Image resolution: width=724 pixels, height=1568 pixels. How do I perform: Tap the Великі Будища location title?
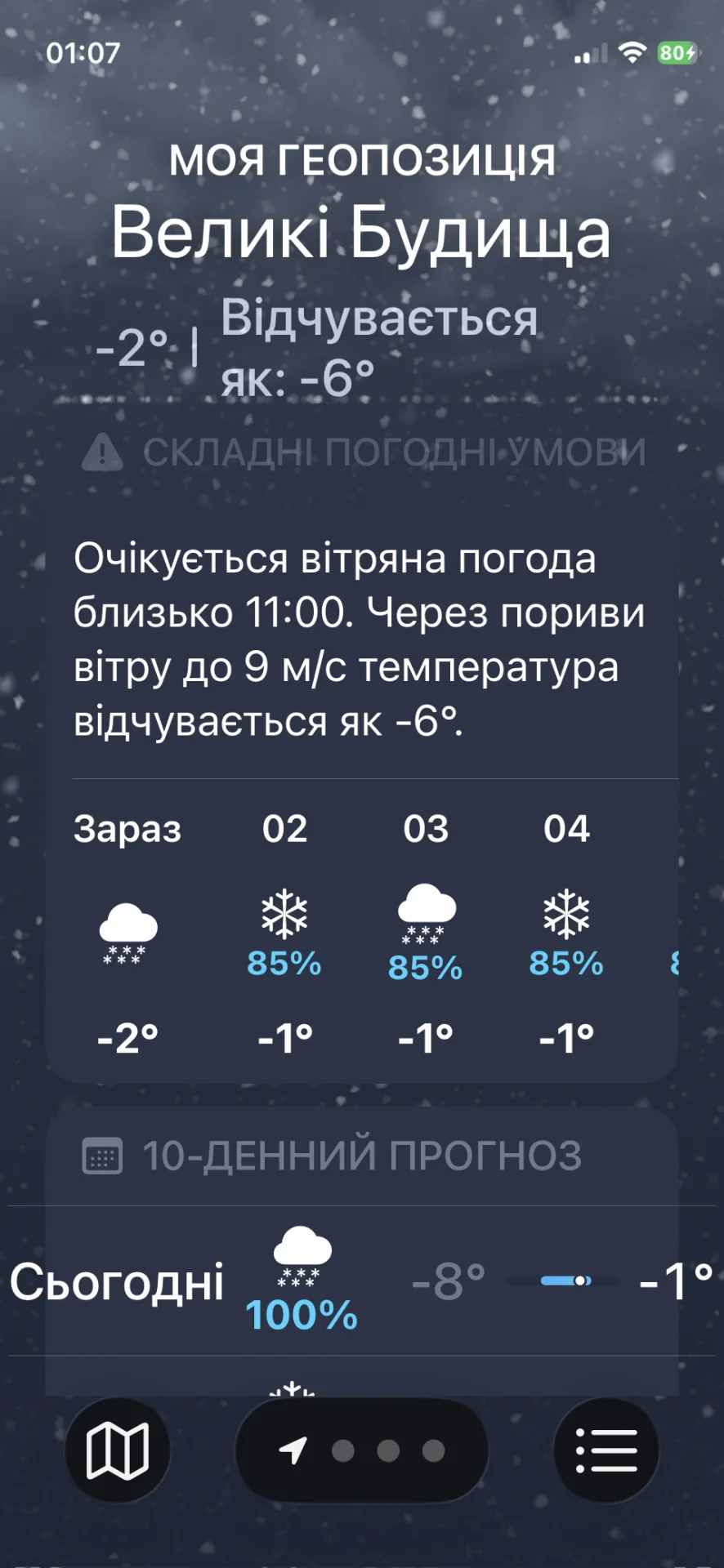[x=361, y=234]
